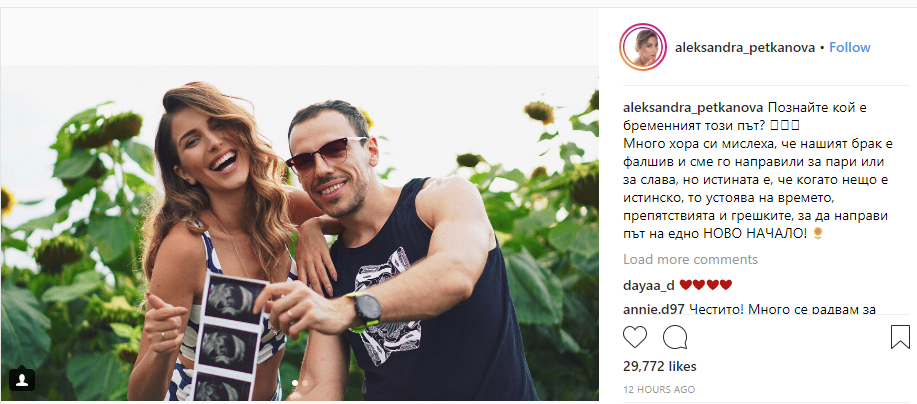Click the red hearts in dayaa_d comment
Screen dimensions: 917x404
pos(706,285)
